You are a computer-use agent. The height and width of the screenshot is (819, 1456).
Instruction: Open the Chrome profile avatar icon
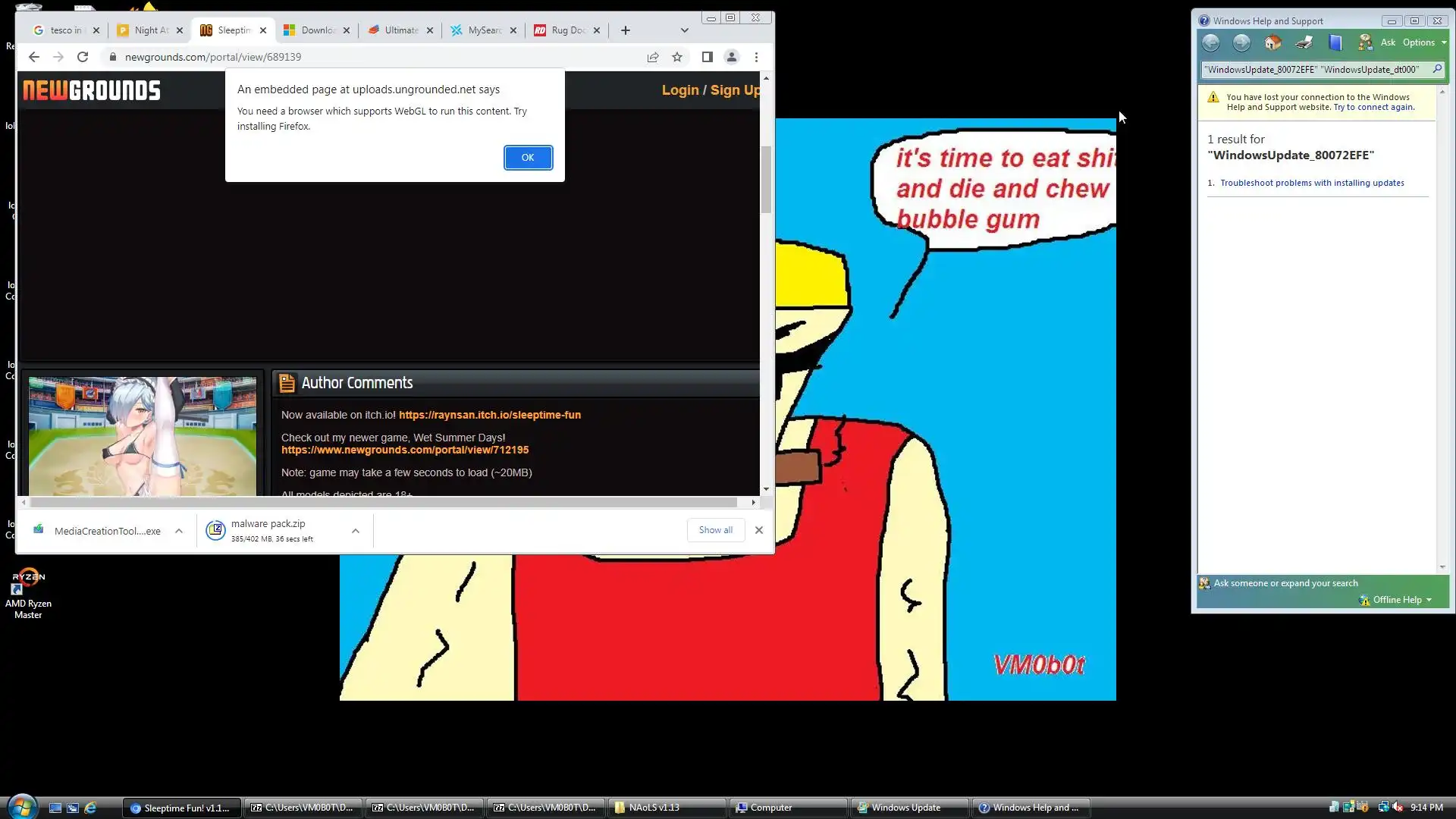tap(731, 57)
